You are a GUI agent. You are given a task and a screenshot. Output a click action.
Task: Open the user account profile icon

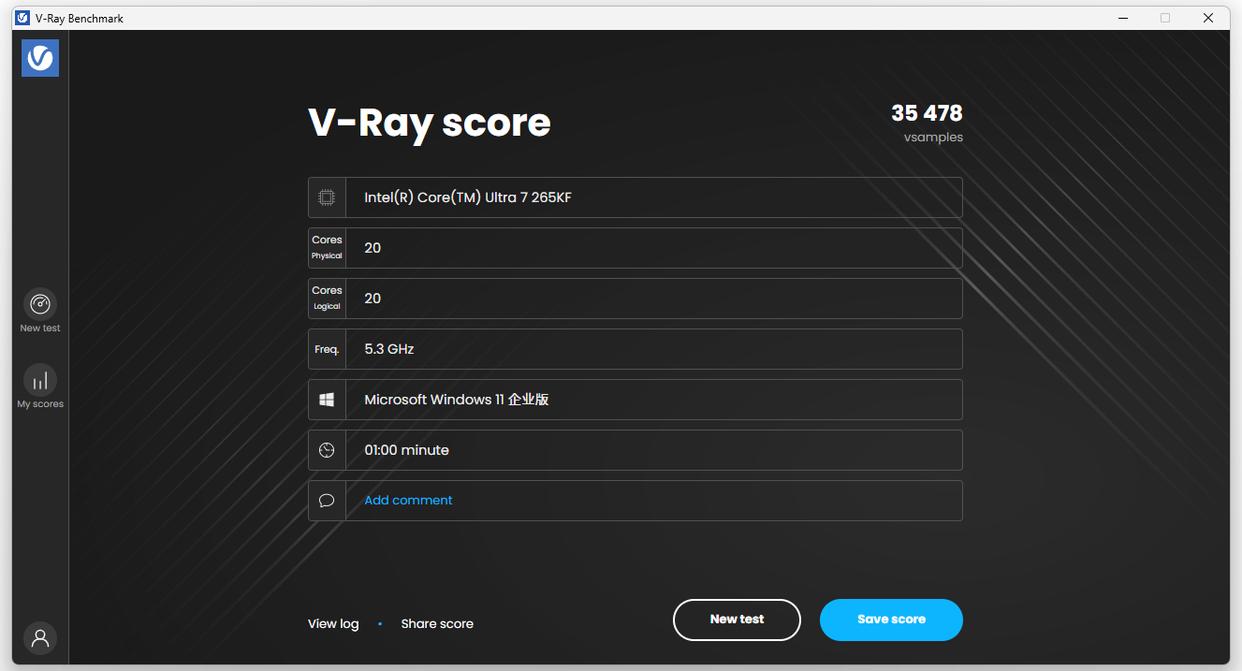pos(40,638)
